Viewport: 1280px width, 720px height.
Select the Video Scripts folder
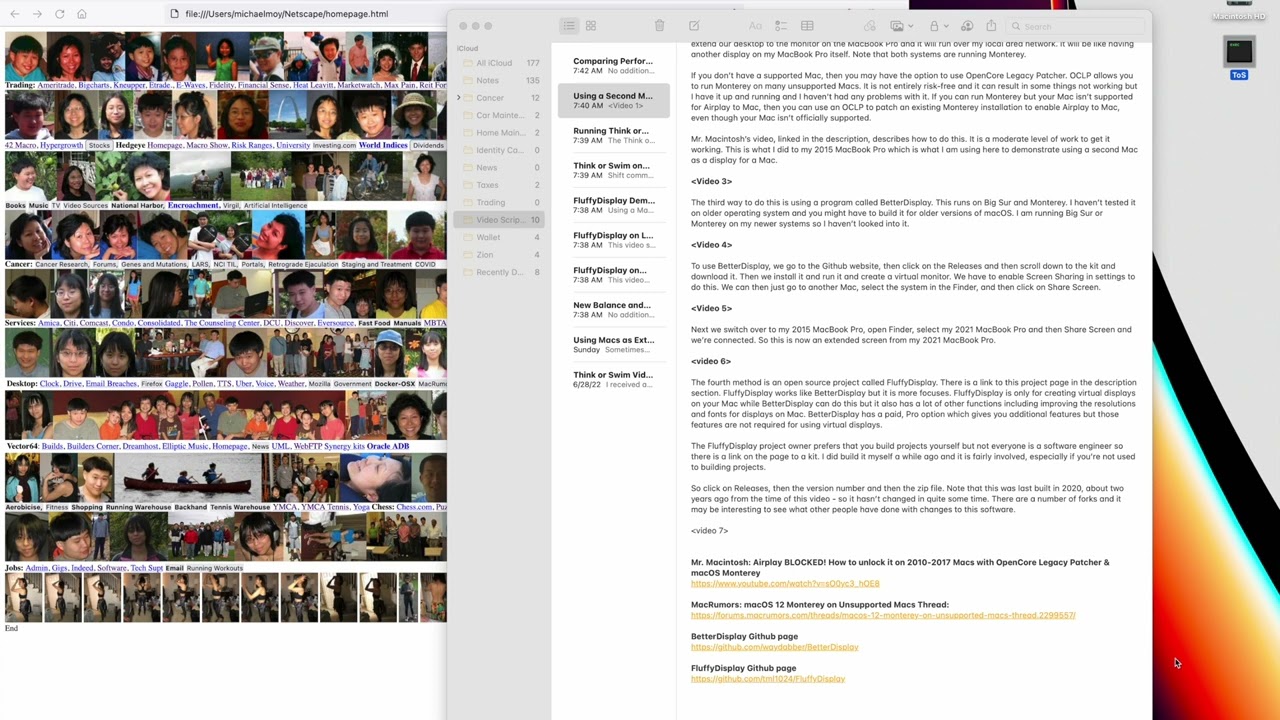click(501, 220)
